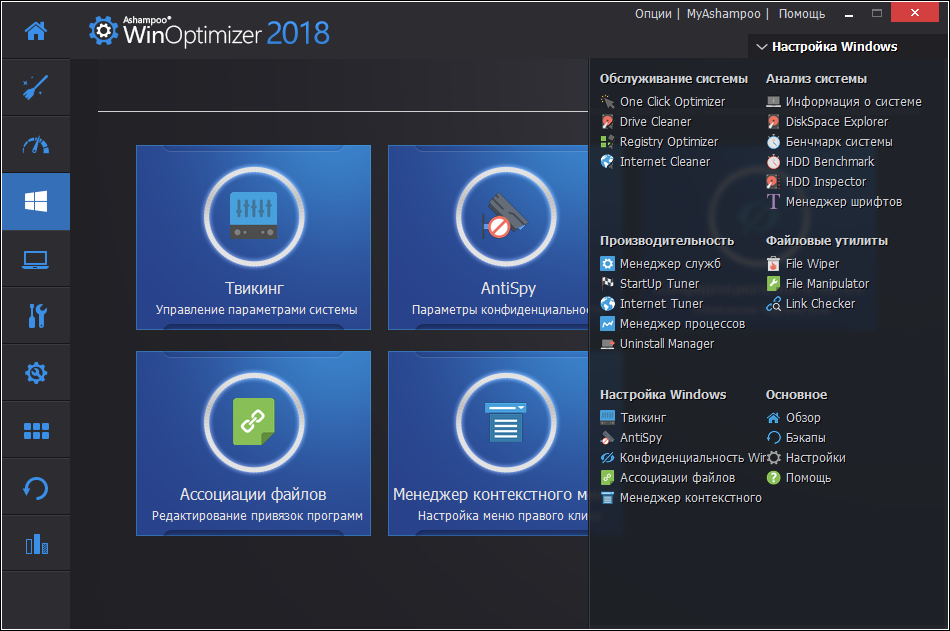This screenshot has height=631, width=950.
Task: Open the AntiSpy tile
Action: (x=488, y=237)
